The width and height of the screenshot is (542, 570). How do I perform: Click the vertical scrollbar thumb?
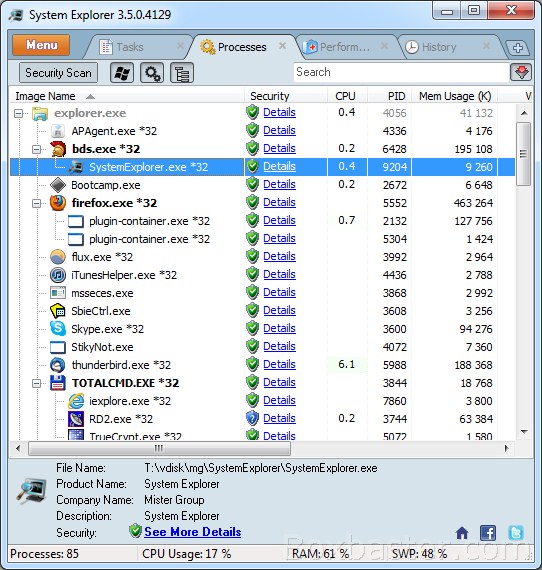[523, 154]
